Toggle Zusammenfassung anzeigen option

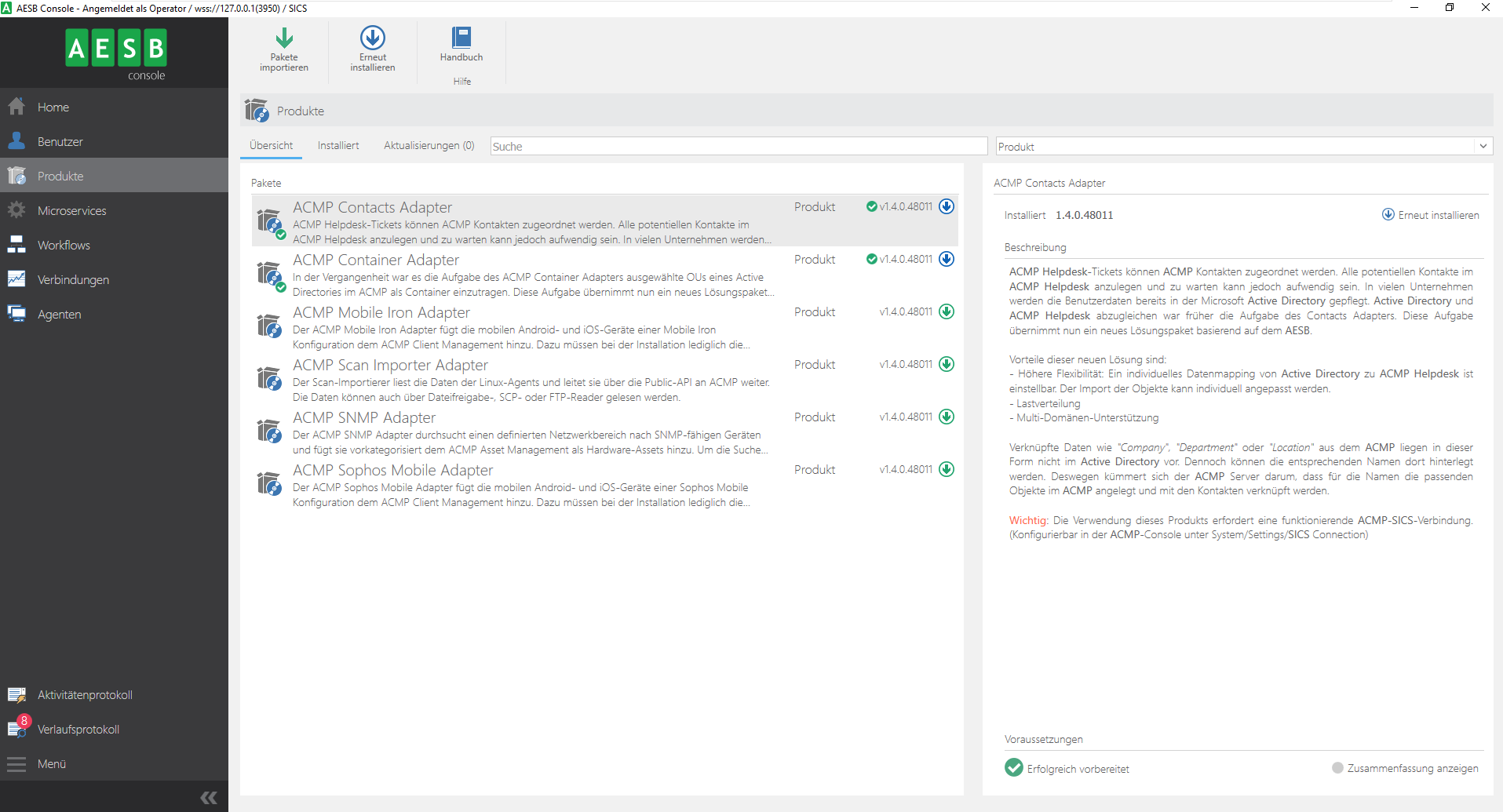tap(1405, 768)
